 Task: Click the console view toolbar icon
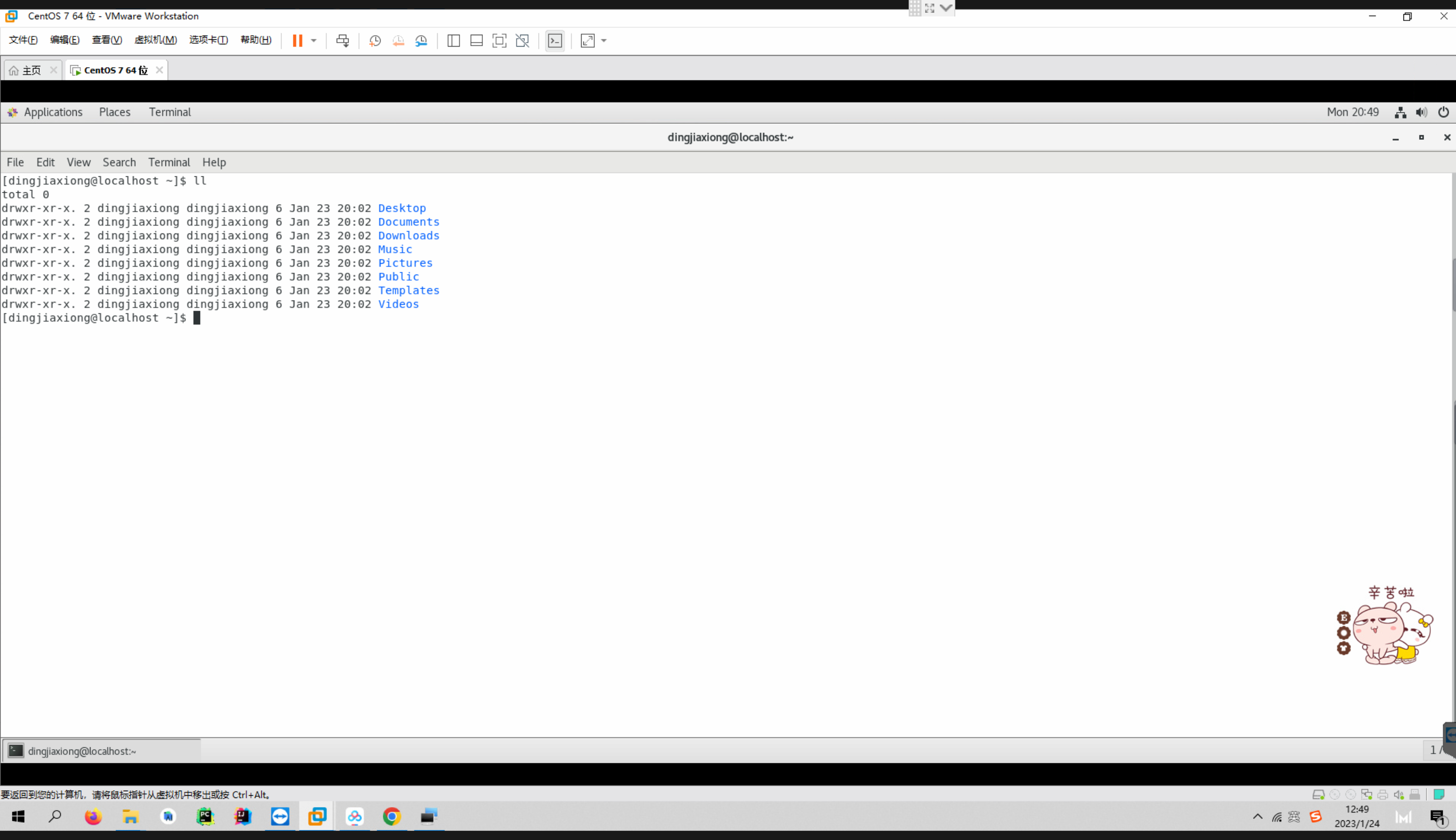click(555, 40)
